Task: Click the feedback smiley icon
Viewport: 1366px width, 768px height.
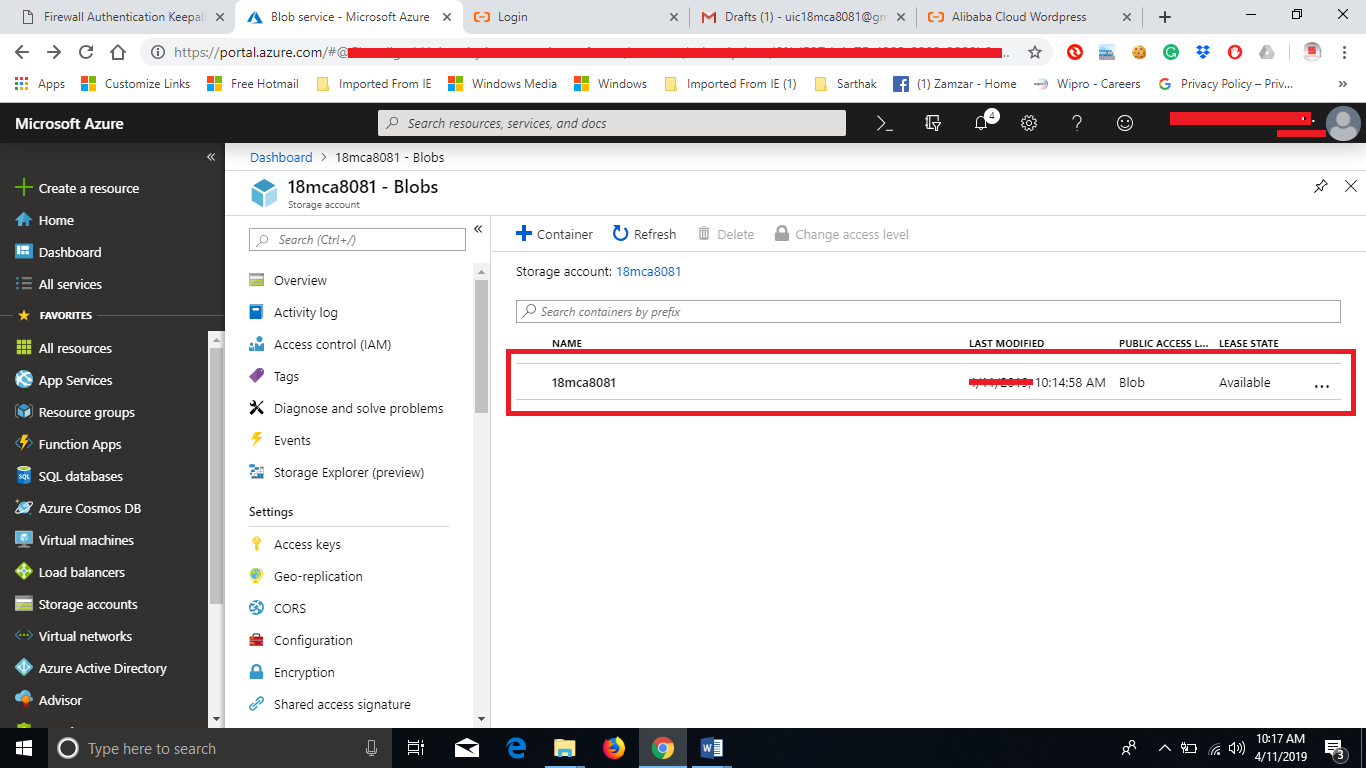Action: click(1125, 123)
